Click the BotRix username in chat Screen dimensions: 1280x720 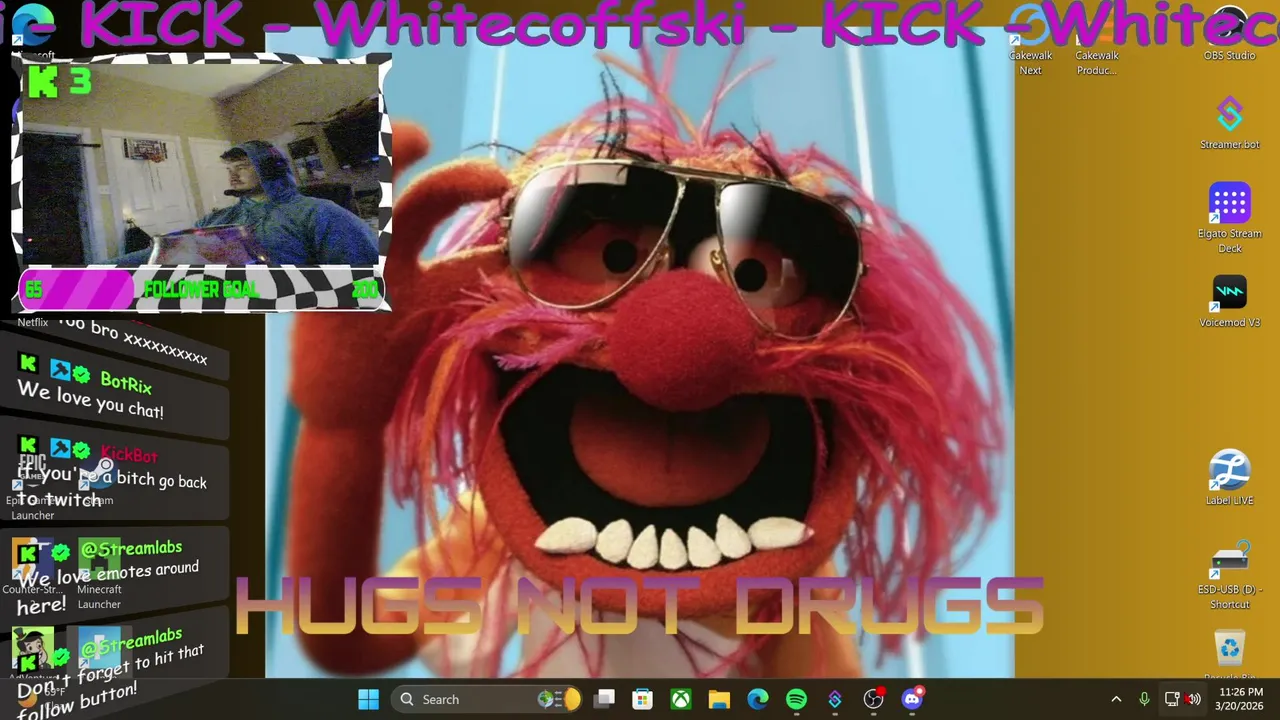pos(126,383)
